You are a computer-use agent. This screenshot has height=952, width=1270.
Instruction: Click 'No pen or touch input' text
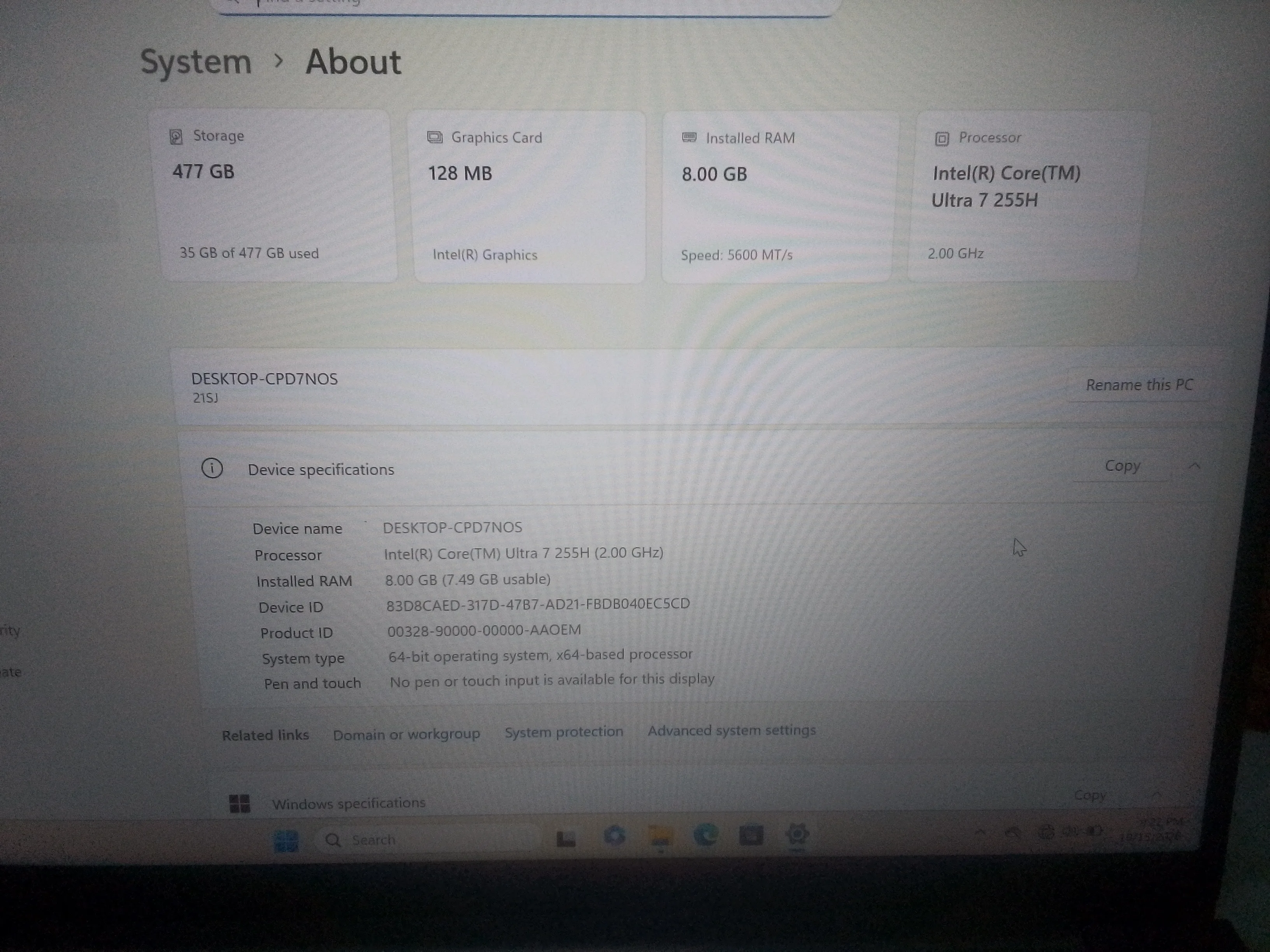tap(552, 681)
